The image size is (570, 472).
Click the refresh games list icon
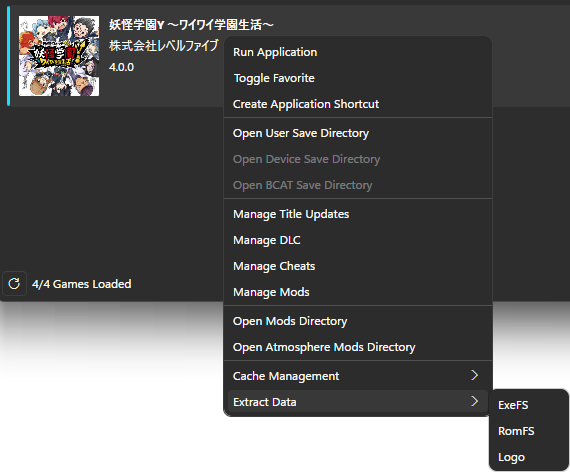tap(14, 284)
